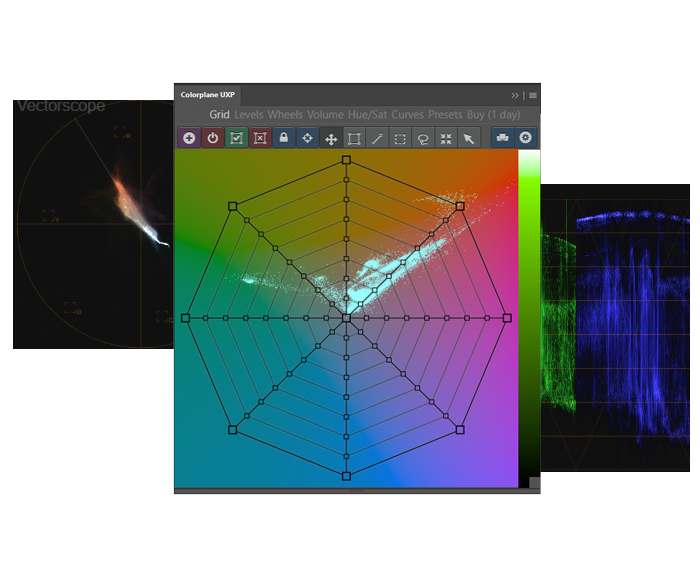Toggle the red power button
This screenshot has height=580, width=700.
212,138
